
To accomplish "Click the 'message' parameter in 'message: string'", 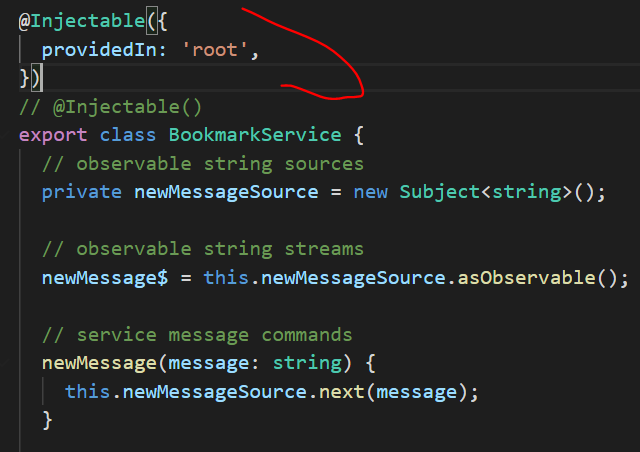I will click(209, 363).
